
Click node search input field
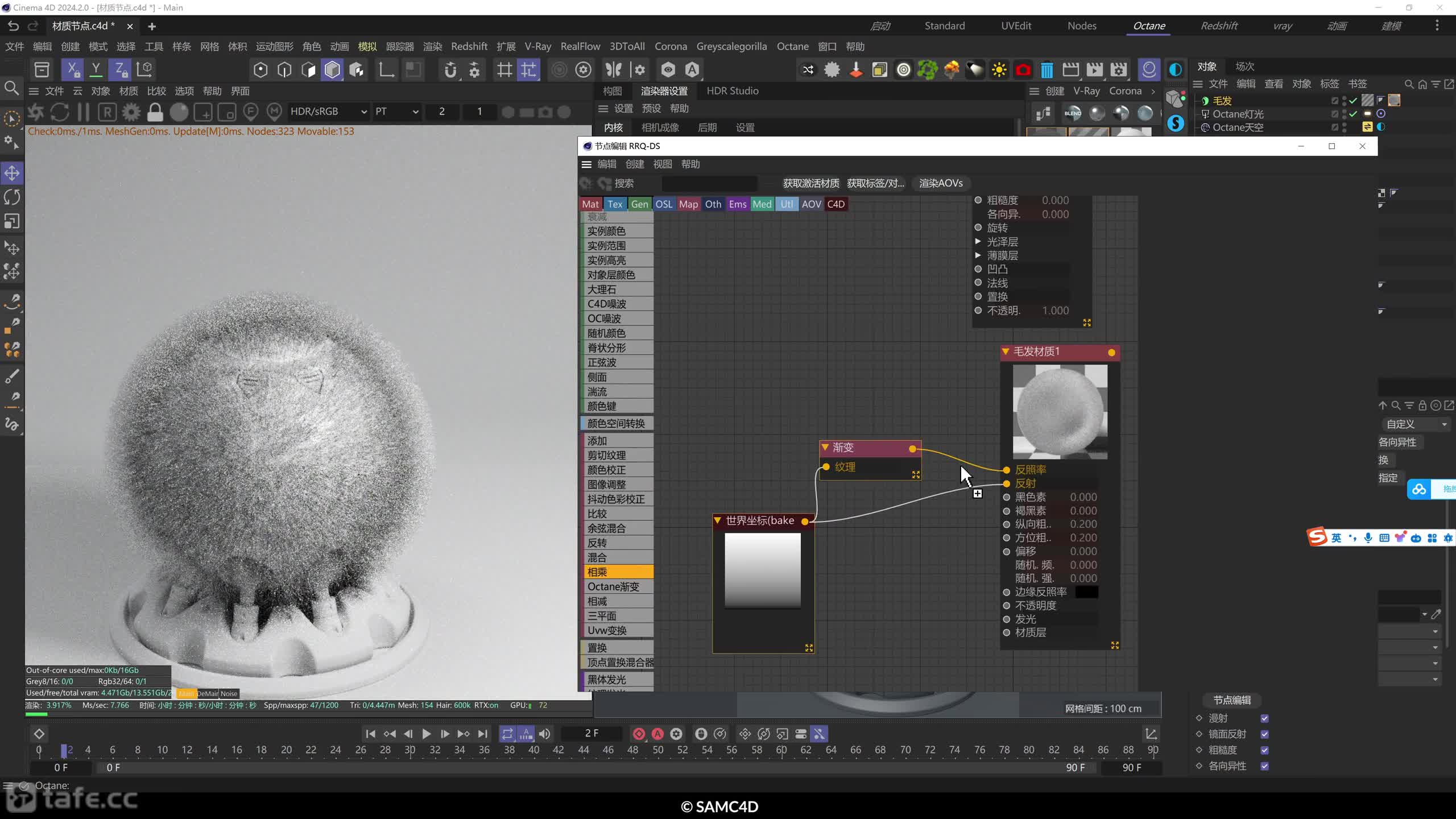[x=709, y=183]
